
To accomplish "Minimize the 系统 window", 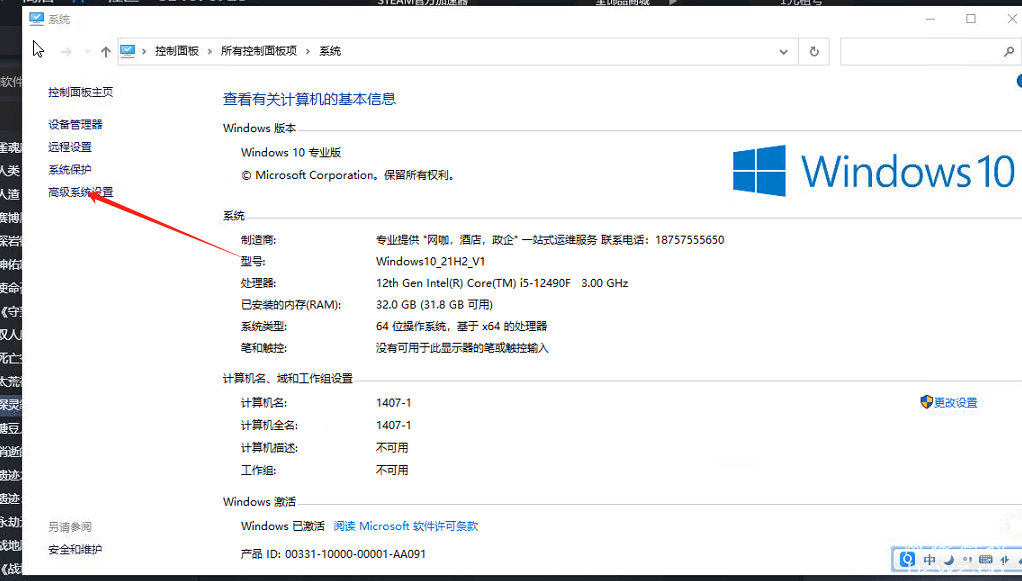I will point(930,19).
